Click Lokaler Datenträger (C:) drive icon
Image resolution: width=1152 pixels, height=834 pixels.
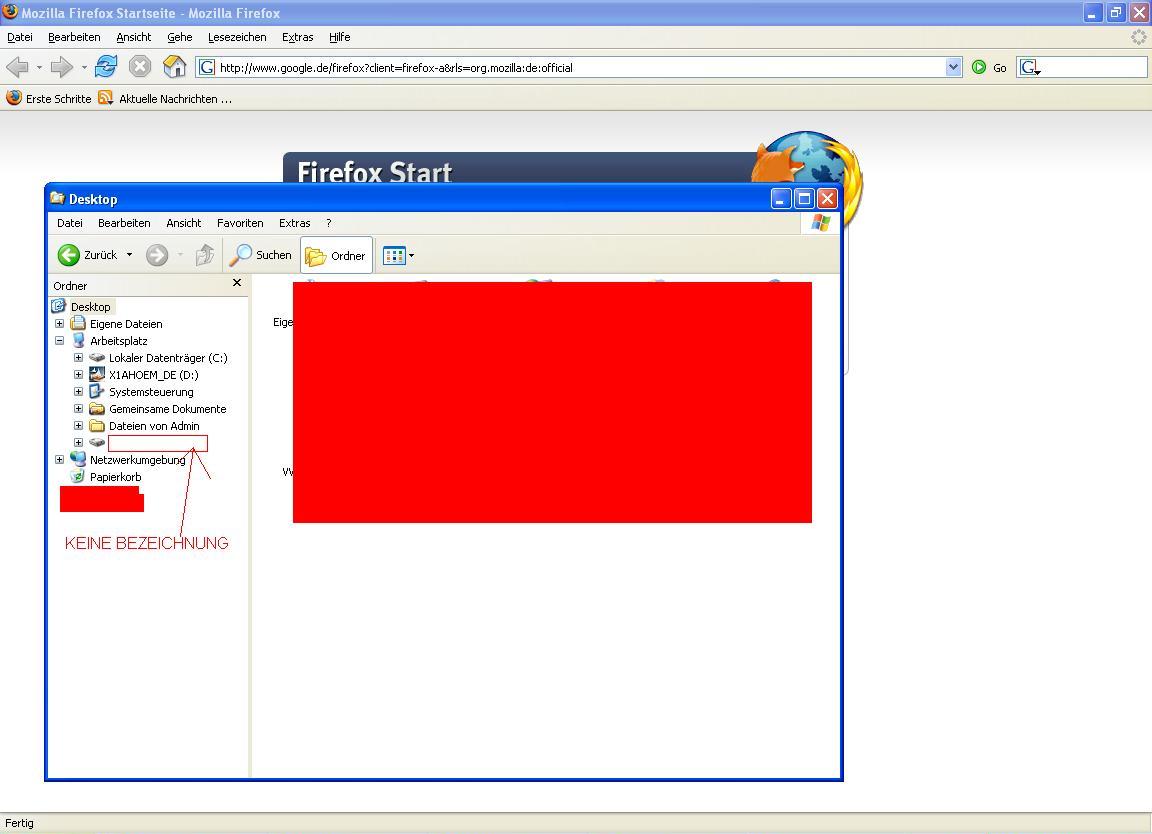pos(97,358)
